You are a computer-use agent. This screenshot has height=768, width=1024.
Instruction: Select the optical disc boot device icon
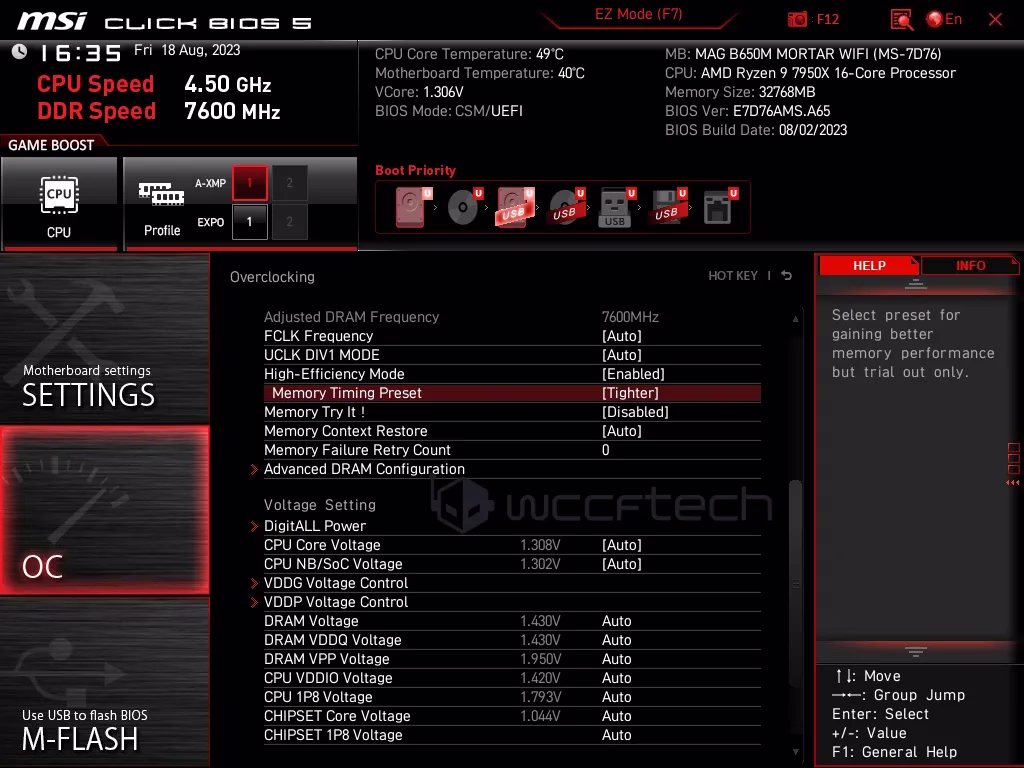(464, 207)
